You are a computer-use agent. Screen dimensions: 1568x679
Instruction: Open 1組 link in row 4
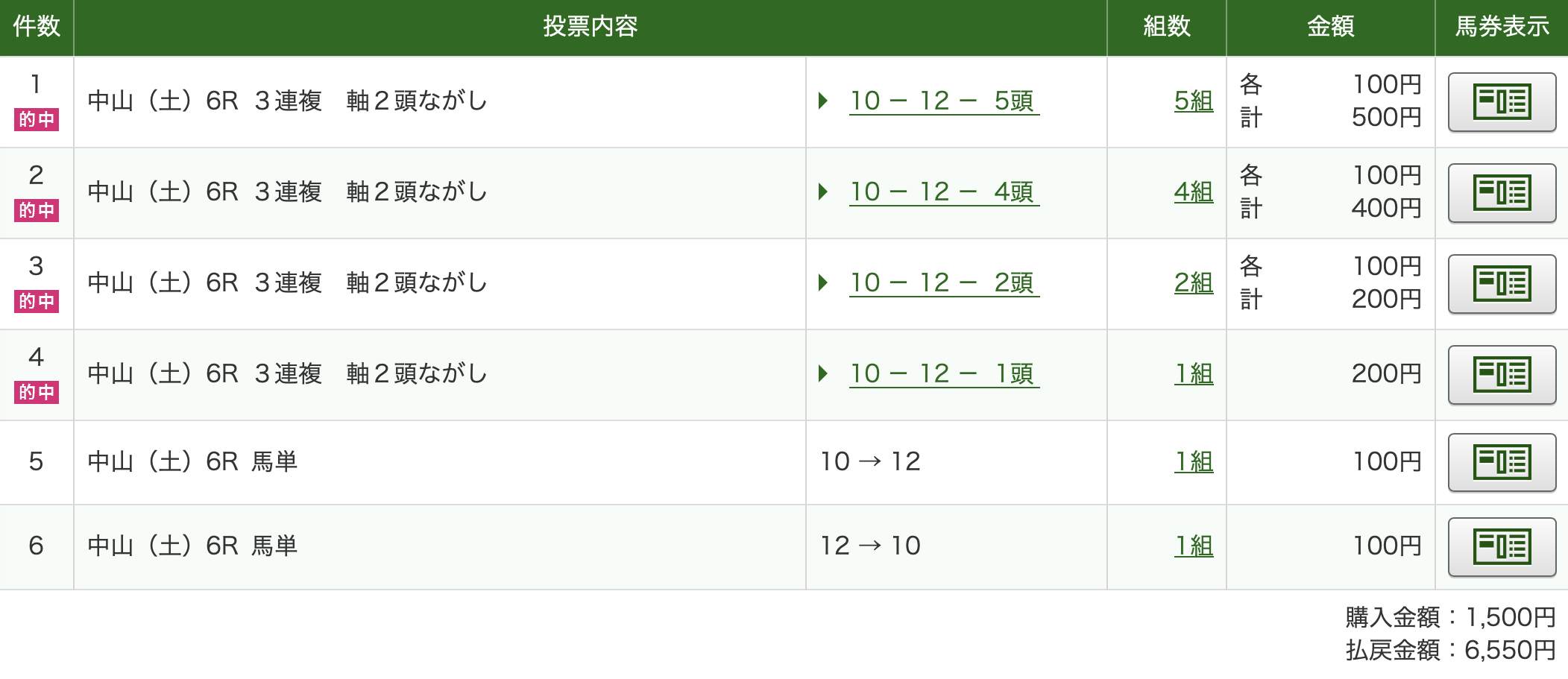1194,373
